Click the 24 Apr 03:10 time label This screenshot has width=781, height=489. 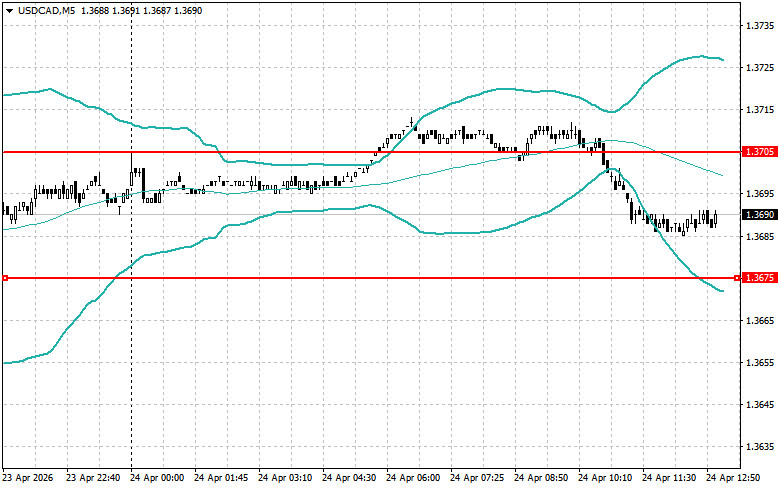click(x=285, y=478)
